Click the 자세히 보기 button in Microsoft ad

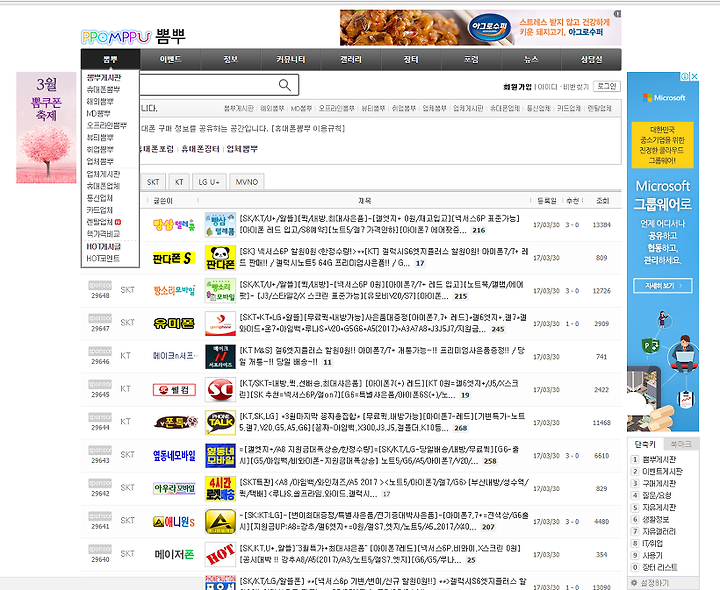[663, 286]
